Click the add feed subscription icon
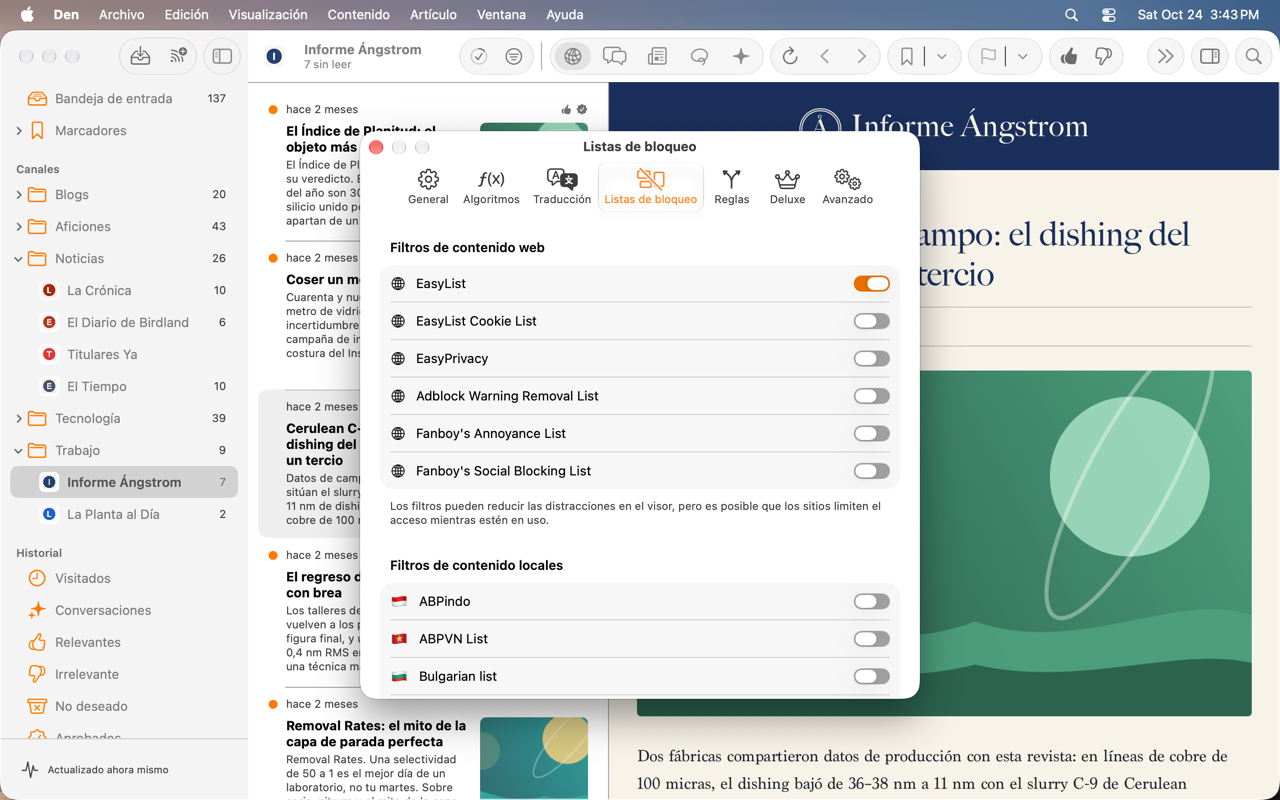 (178, 57)
